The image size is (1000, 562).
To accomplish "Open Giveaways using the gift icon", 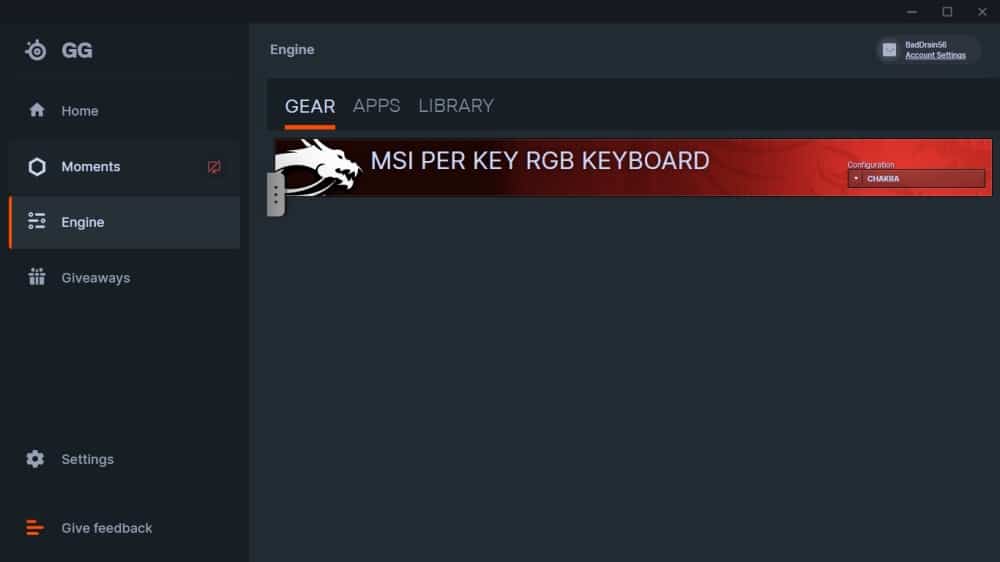I will coord(37,277).
